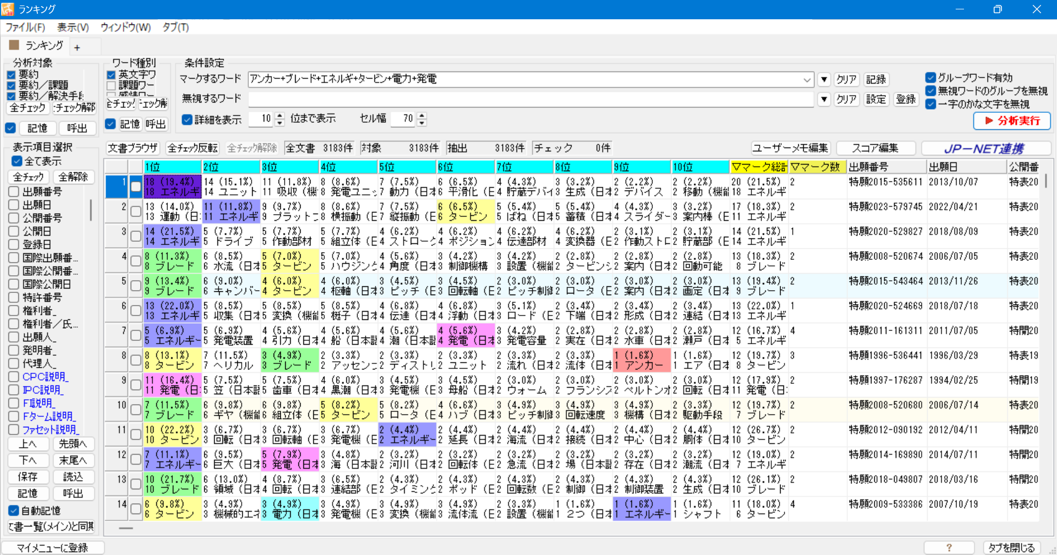Select checkbox for row 1
The width and height of the screenshot is (1057, 555).
click(135, 187)
